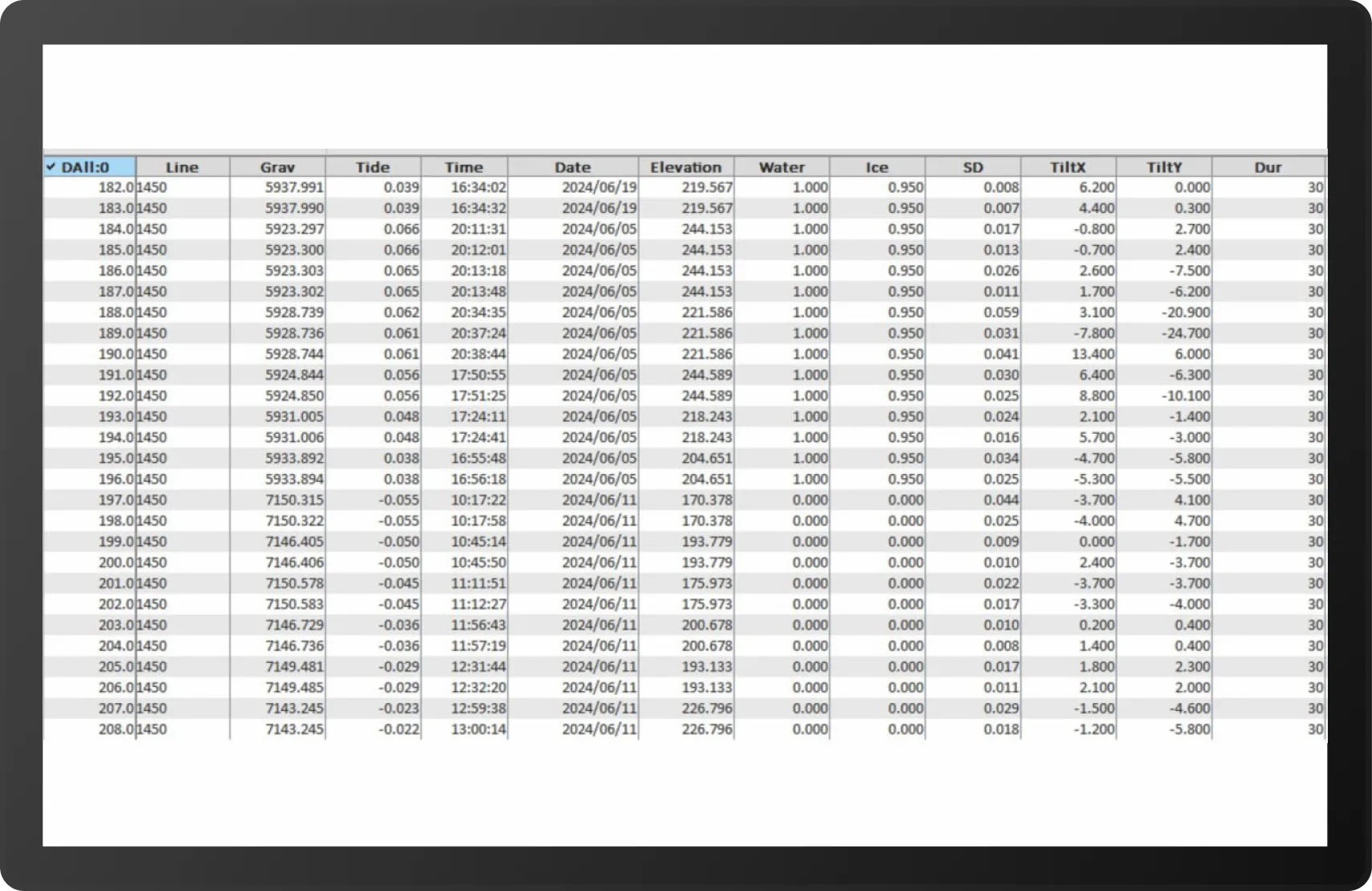Select the Ice column header
The height and width of the screenshot is (891, 1372).
click(x=877, y=167)
